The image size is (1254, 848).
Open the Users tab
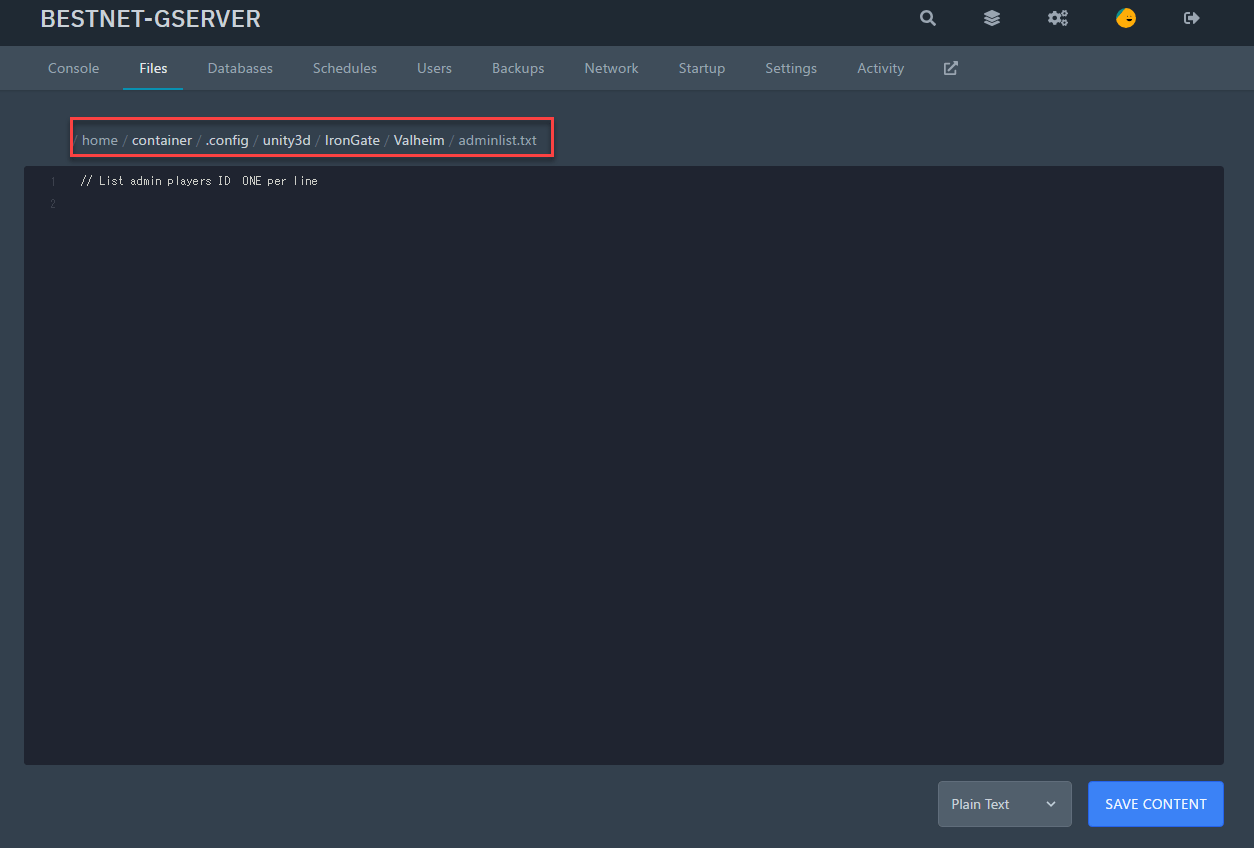pyautogui.click(x=434, y=68)
